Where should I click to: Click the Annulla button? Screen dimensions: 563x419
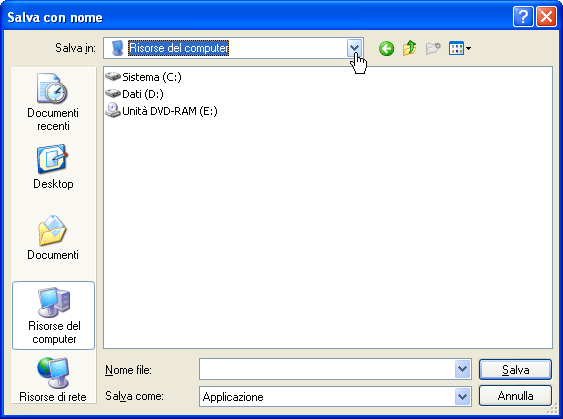click(x=515, y=396)
